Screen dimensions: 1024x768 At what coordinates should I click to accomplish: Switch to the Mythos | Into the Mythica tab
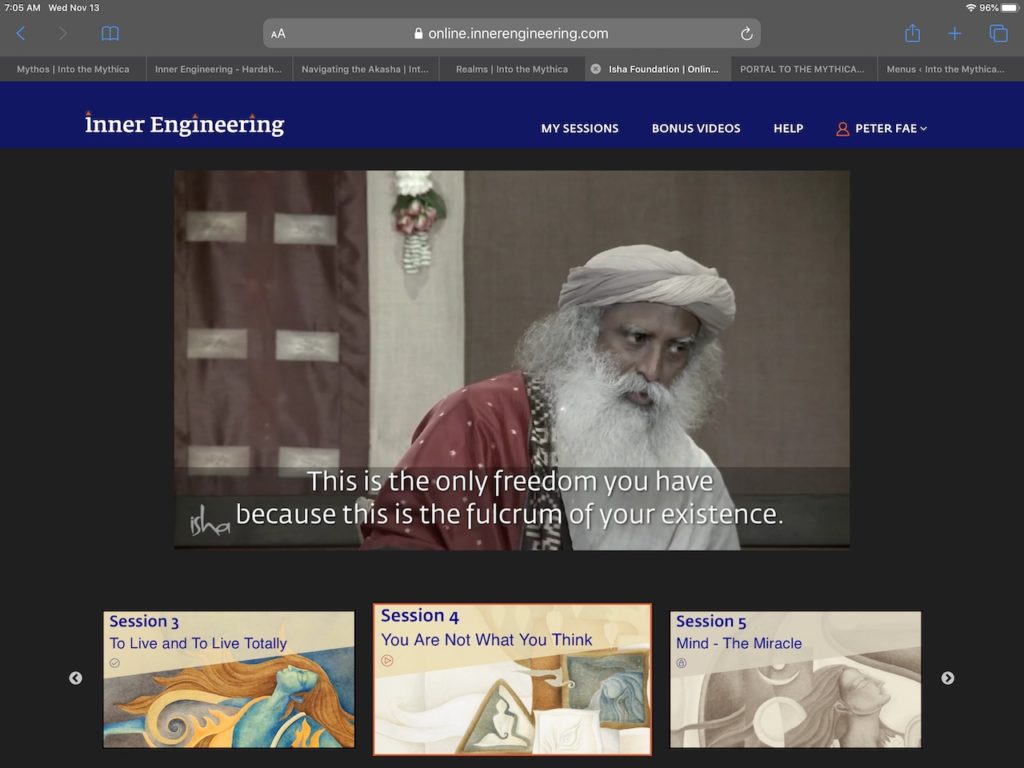pos(73,69)
